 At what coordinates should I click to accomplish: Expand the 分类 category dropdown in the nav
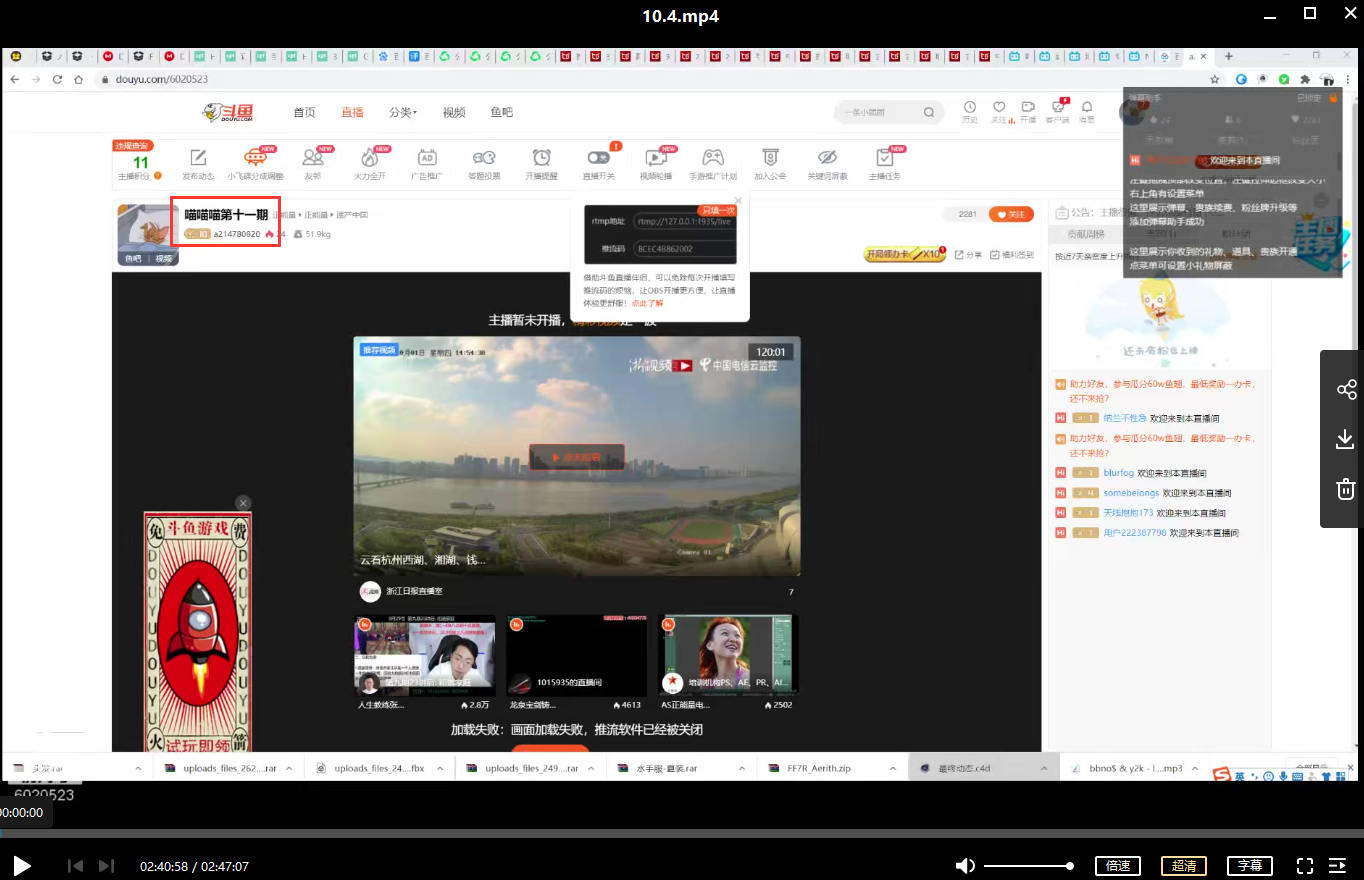point(403,113)
